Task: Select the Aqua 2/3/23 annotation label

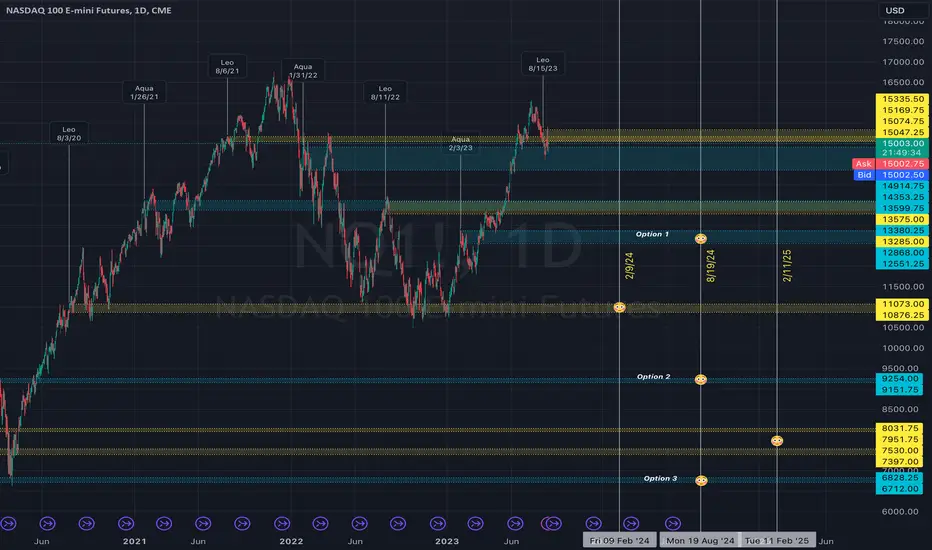Action: [461, 143]
